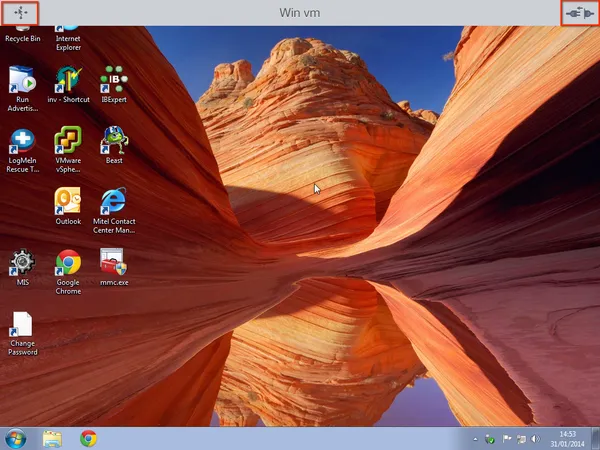The height and width of the screenshot is (450, 600).
Task: Select the Recycle Bin desktop icon
Action: point(23,34)
